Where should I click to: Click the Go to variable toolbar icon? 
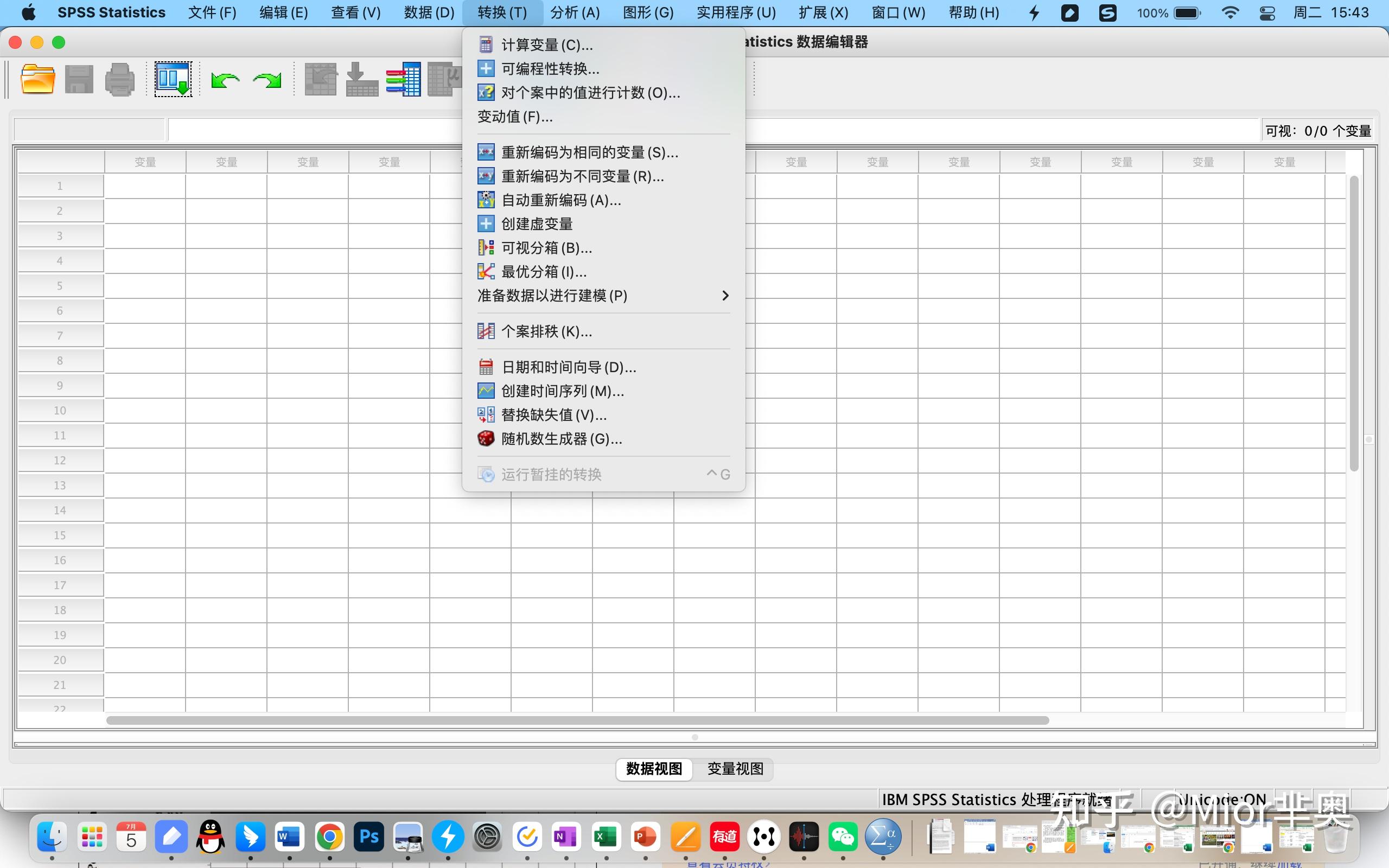click(x=362, y=79)
